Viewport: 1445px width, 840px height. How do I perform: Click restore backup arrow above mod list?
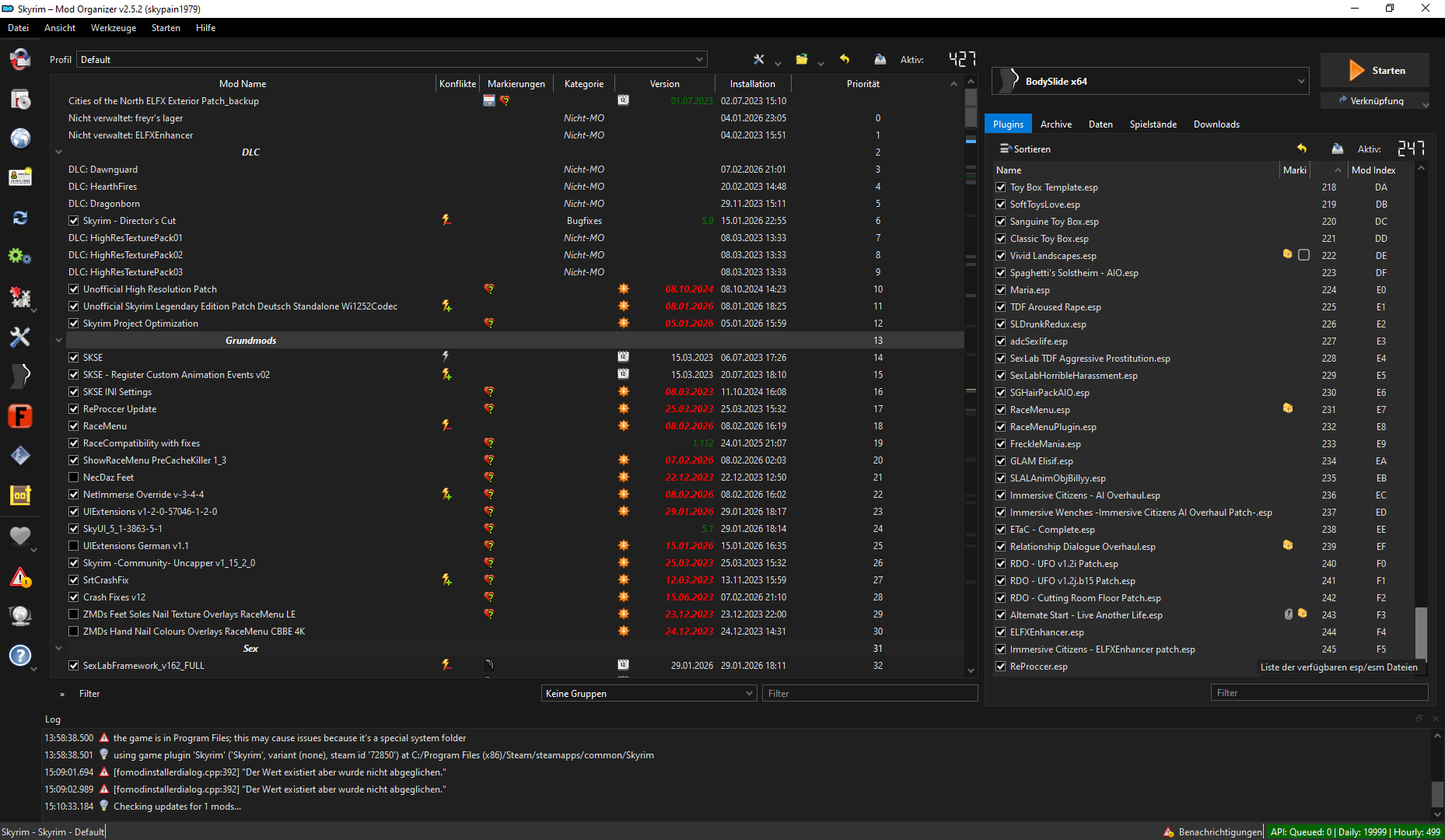click(845, 59)
